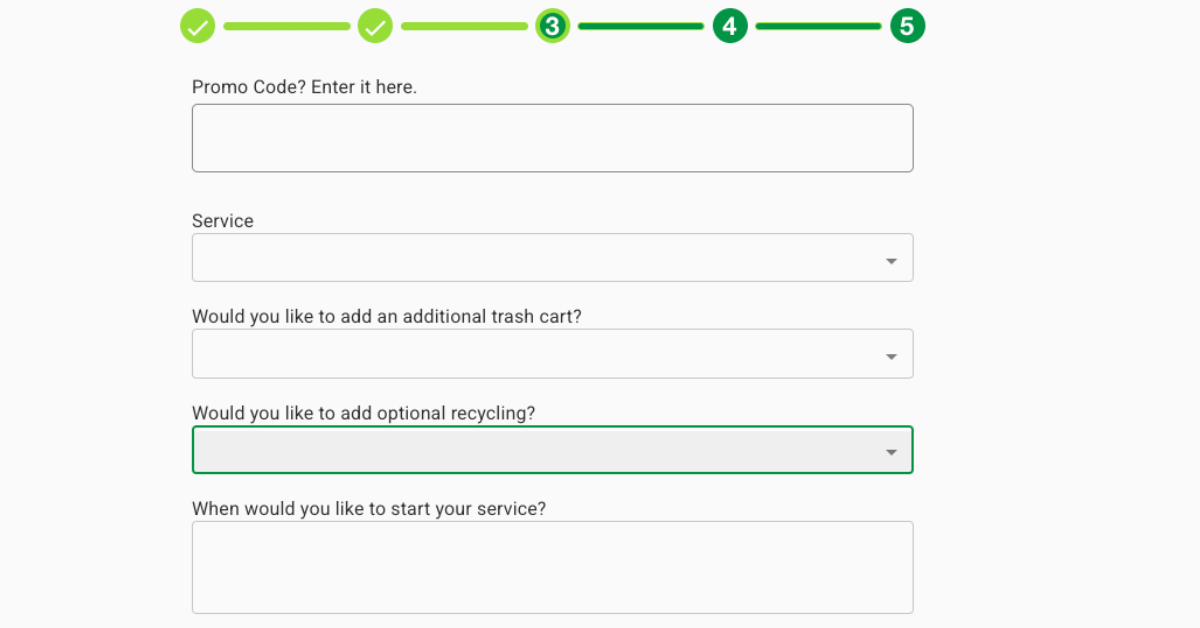The image size is (1200, 628).
Task: Click the recycling dropdown arrow
Action: point(891,450)
